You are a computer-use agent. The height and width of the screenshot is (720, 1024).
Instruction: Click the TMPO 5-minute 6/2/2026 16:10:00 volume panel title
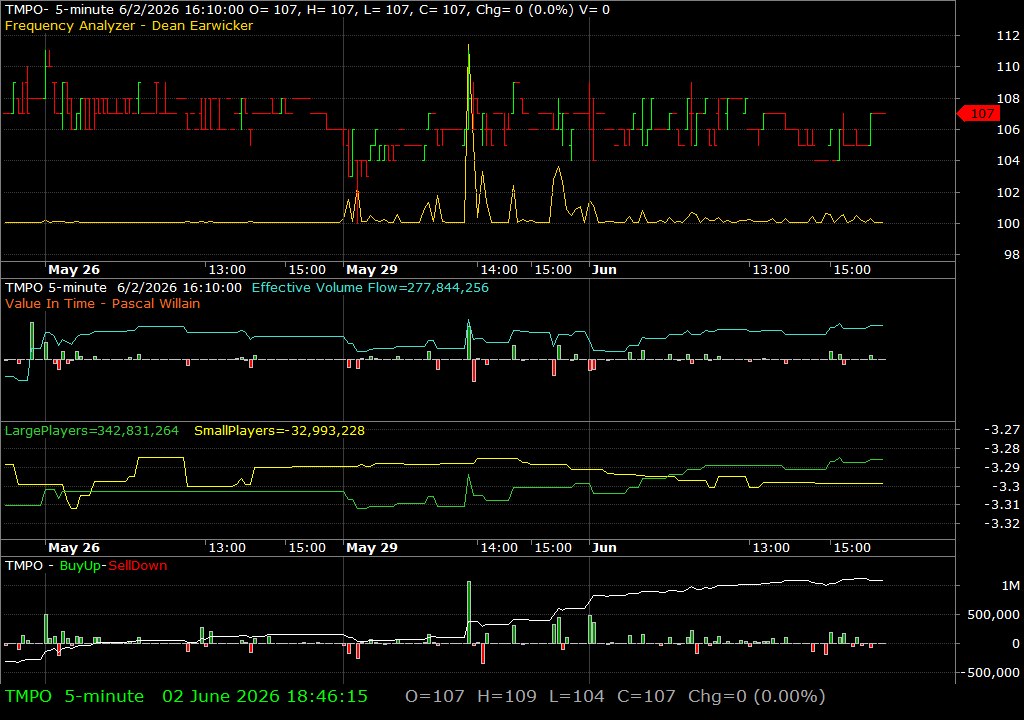pos(123,287)
